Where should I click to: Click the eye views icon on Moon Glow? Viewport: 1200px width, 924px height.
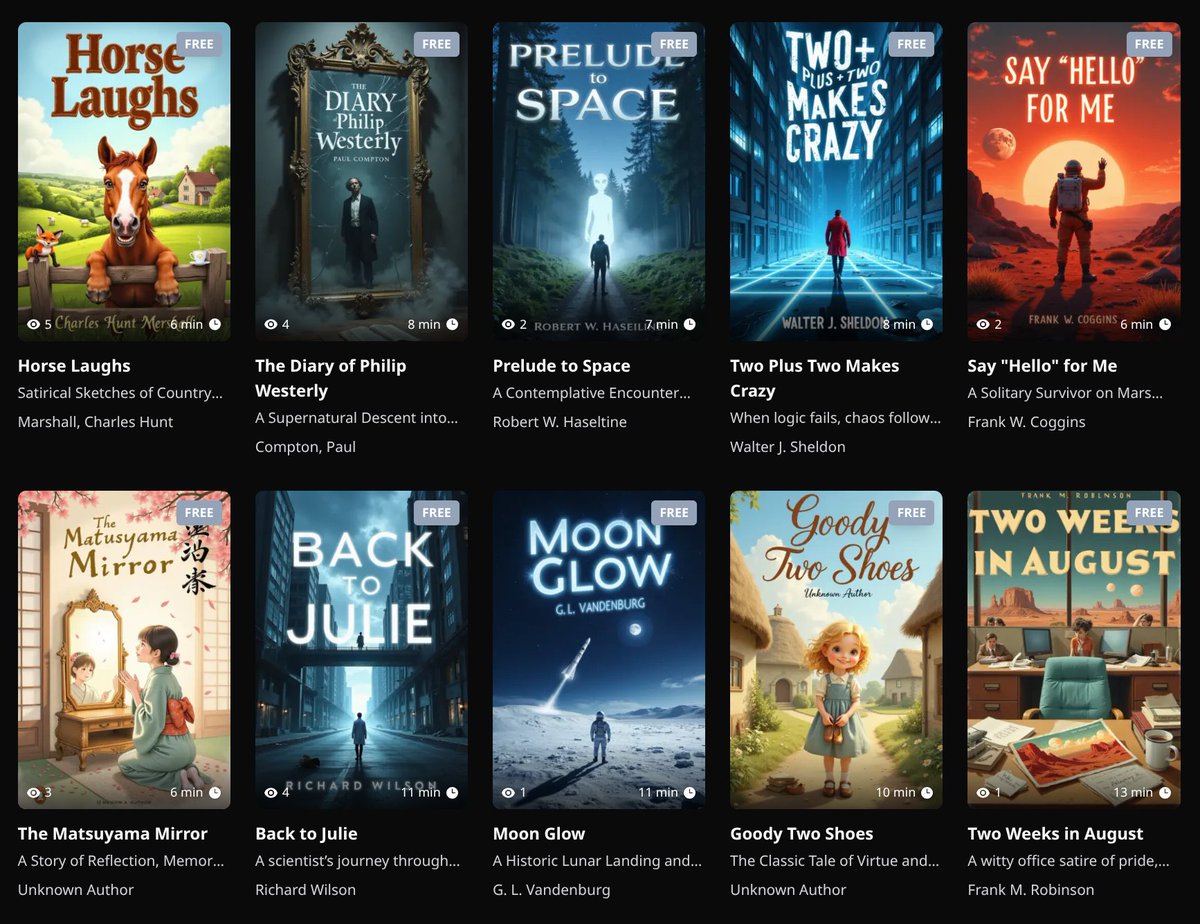pyautogui.click(x=508, y=792)
